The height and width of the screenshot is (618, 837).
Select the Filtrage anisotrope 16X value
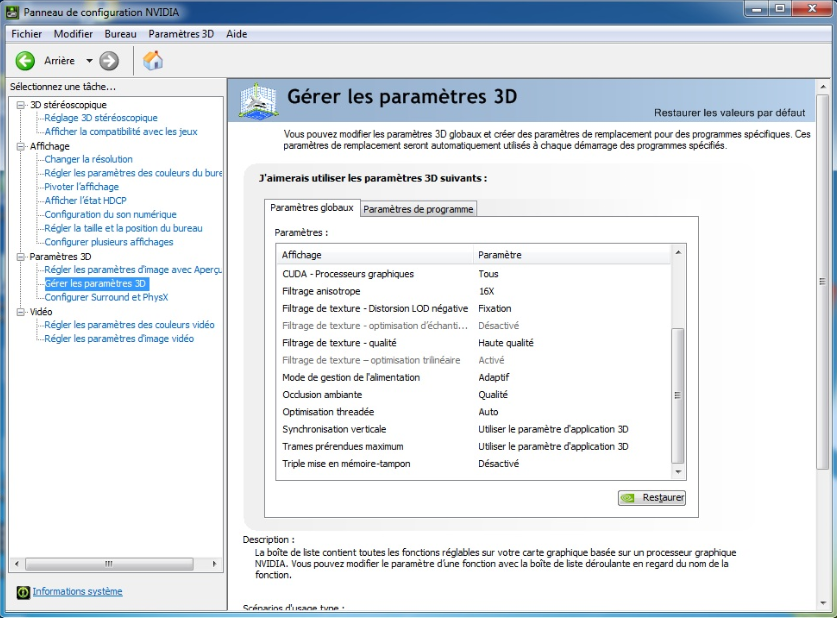487,291
